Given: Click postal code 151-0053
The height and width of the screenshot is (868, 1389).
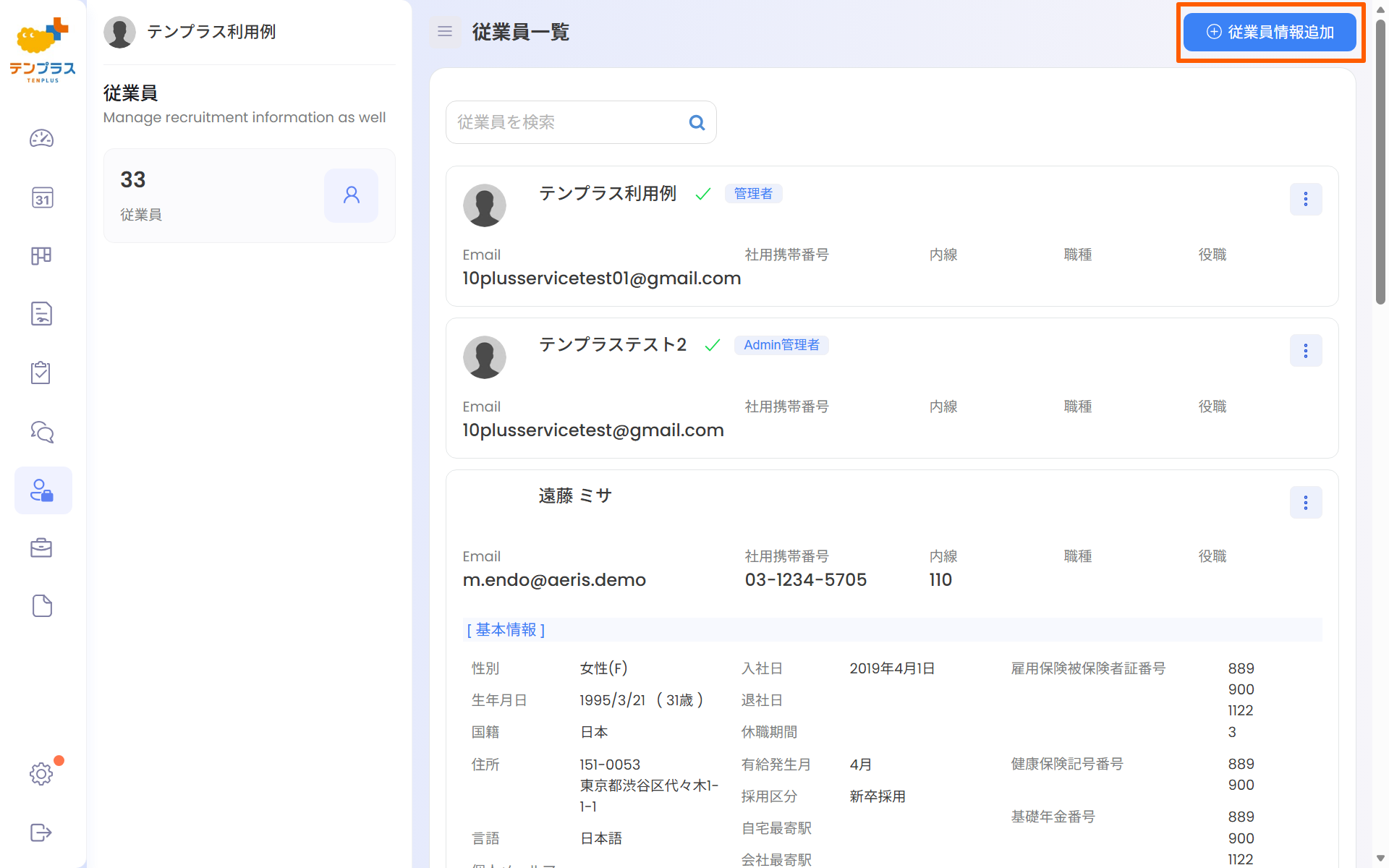Looking at the screenshot, I should click(610, 765).
